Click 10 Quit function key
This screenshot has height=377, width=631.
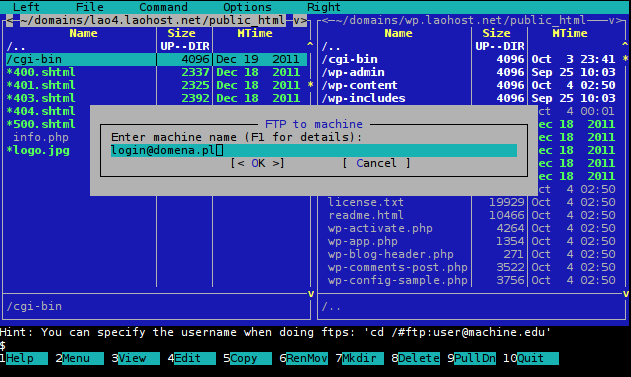click(x=531, y=358)
